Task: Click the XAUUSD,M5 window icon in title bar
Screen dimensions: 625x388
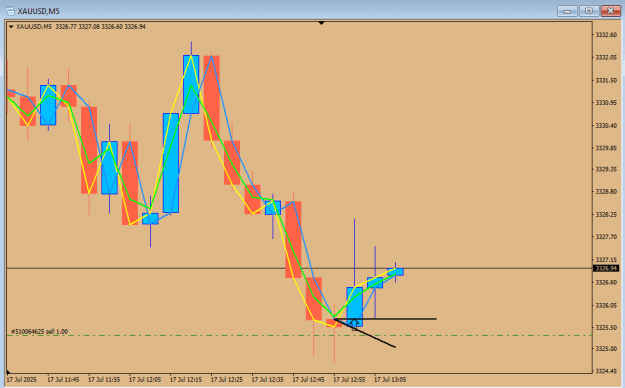Action: [10, 11]
